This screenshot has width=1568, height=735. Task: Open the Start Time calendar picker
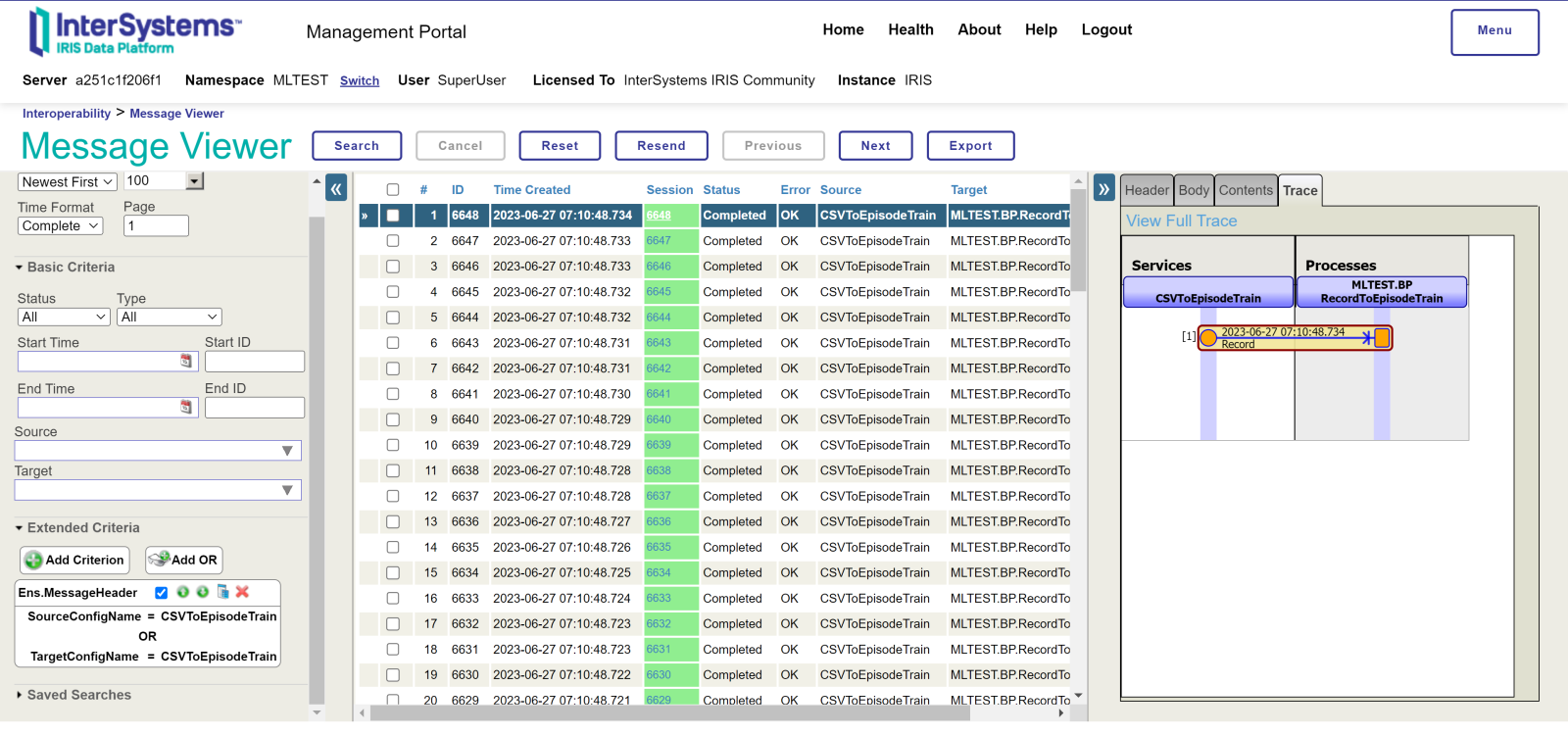(186, 362)
